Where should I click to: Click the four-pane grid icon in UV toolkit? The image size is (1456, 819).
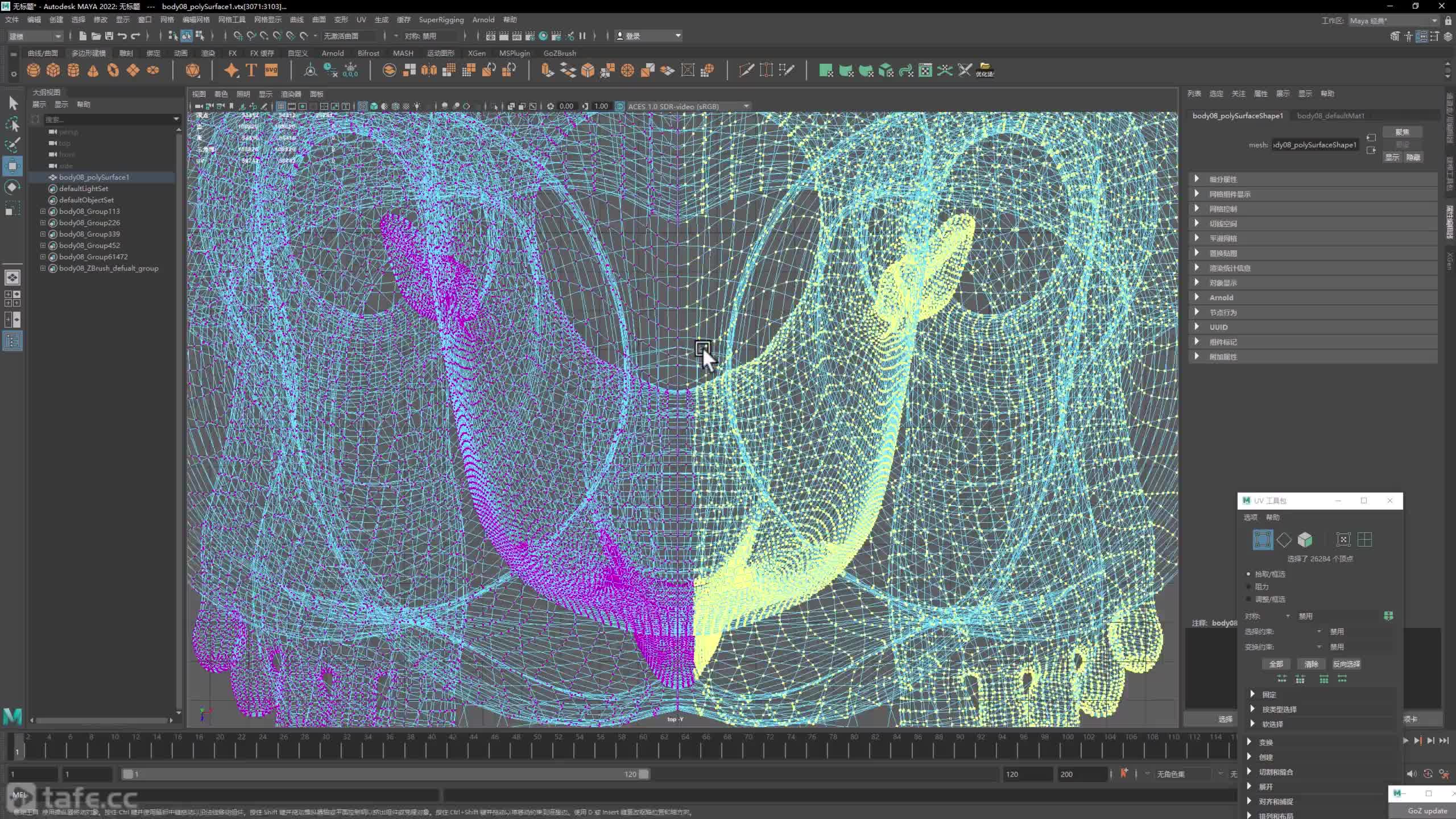[x=1365, y=539]
